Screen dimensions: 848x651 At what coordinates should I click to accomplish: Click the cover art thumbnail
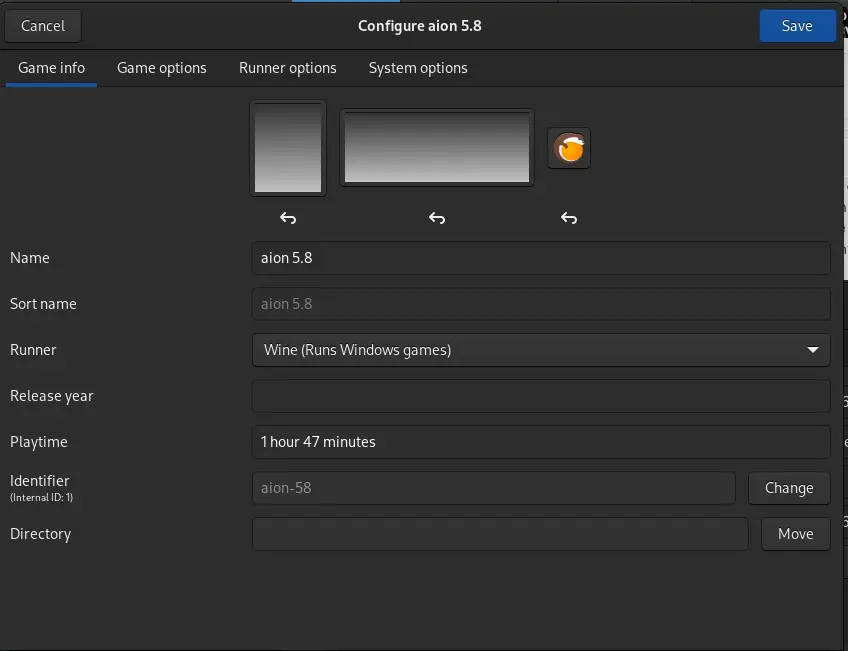coord(288,148)
